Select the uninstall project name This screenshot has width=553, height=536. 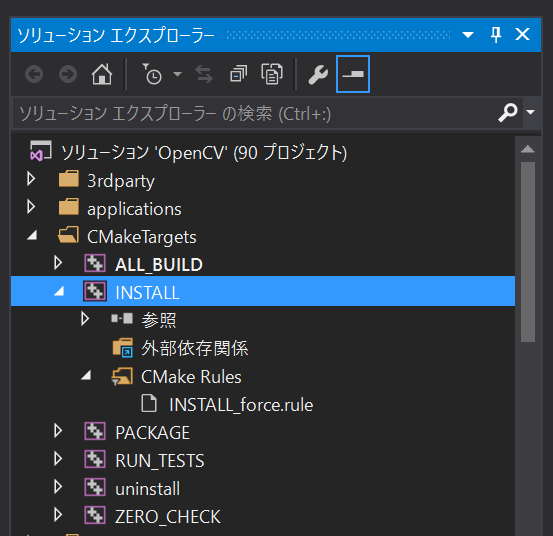148,489
